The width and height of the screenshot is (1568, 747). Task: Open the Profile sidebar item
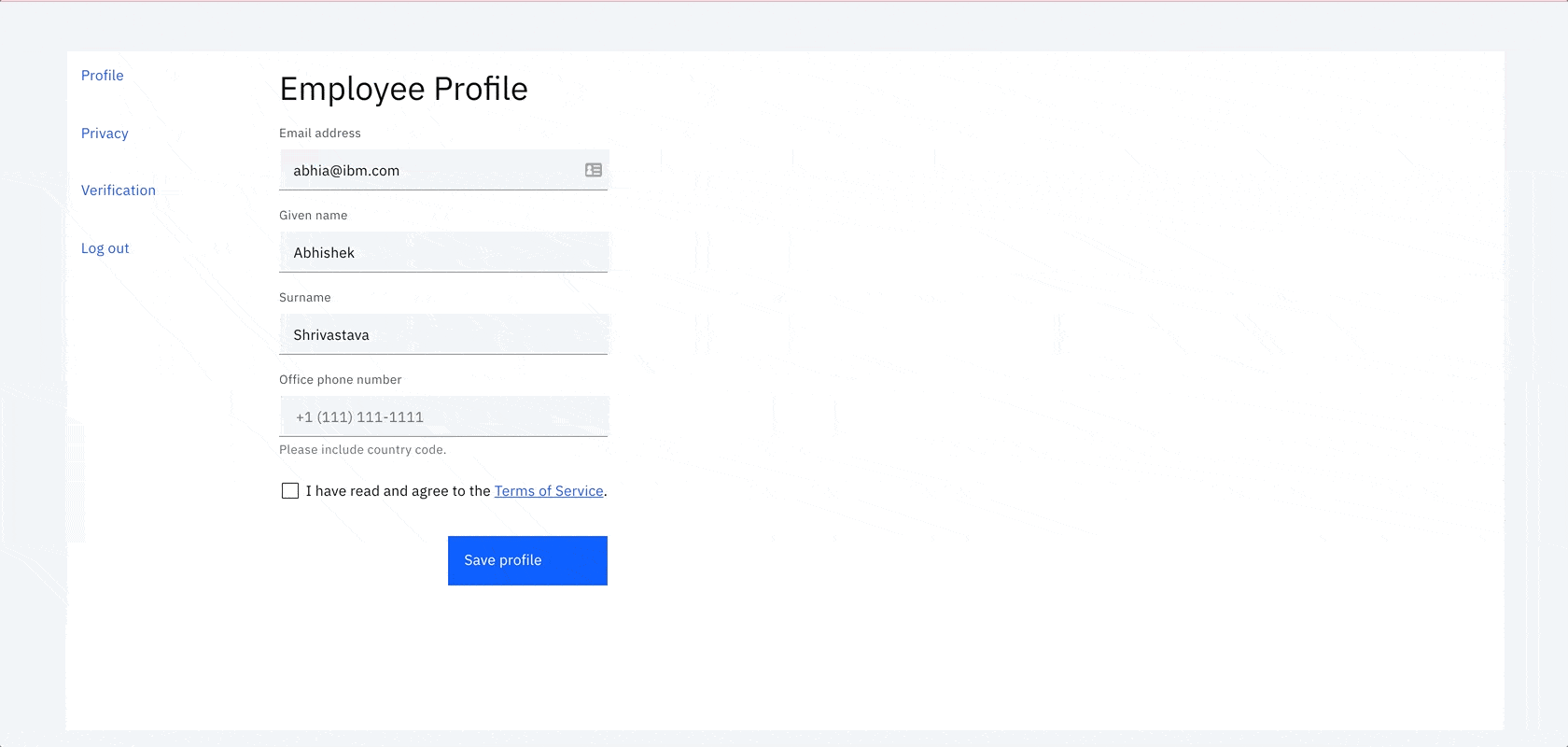click(103, 76)
